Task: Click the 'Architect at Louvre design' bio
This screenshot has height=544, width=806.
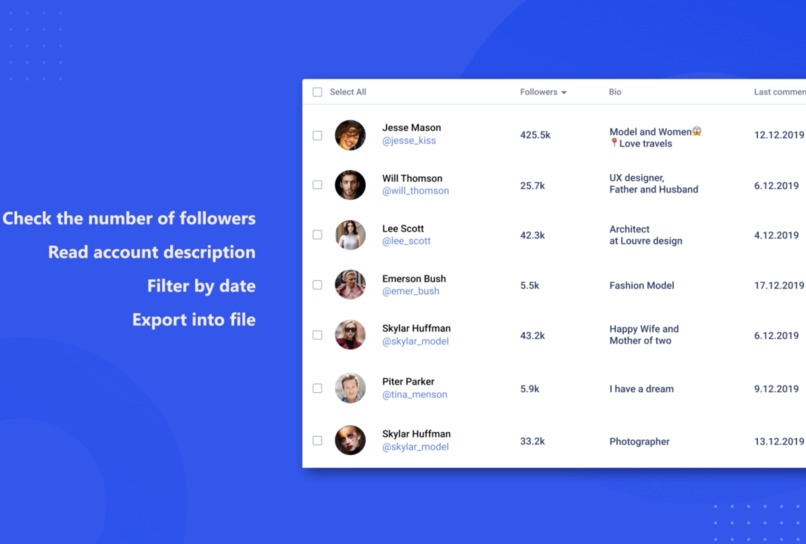Action: (x=646, y=235)
